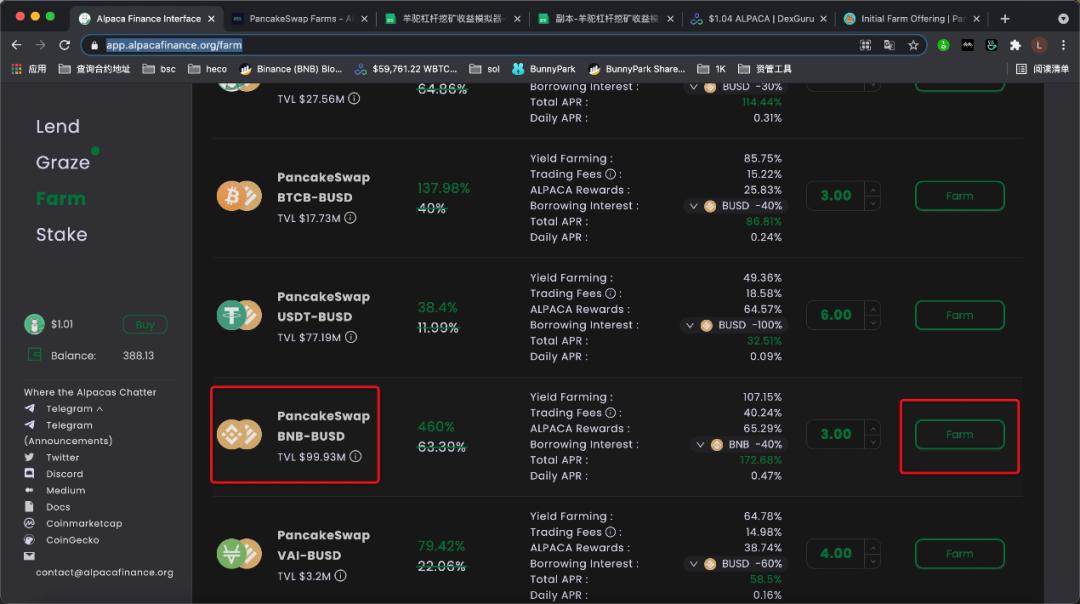Open Lend section in sidebar

point(57,127)
